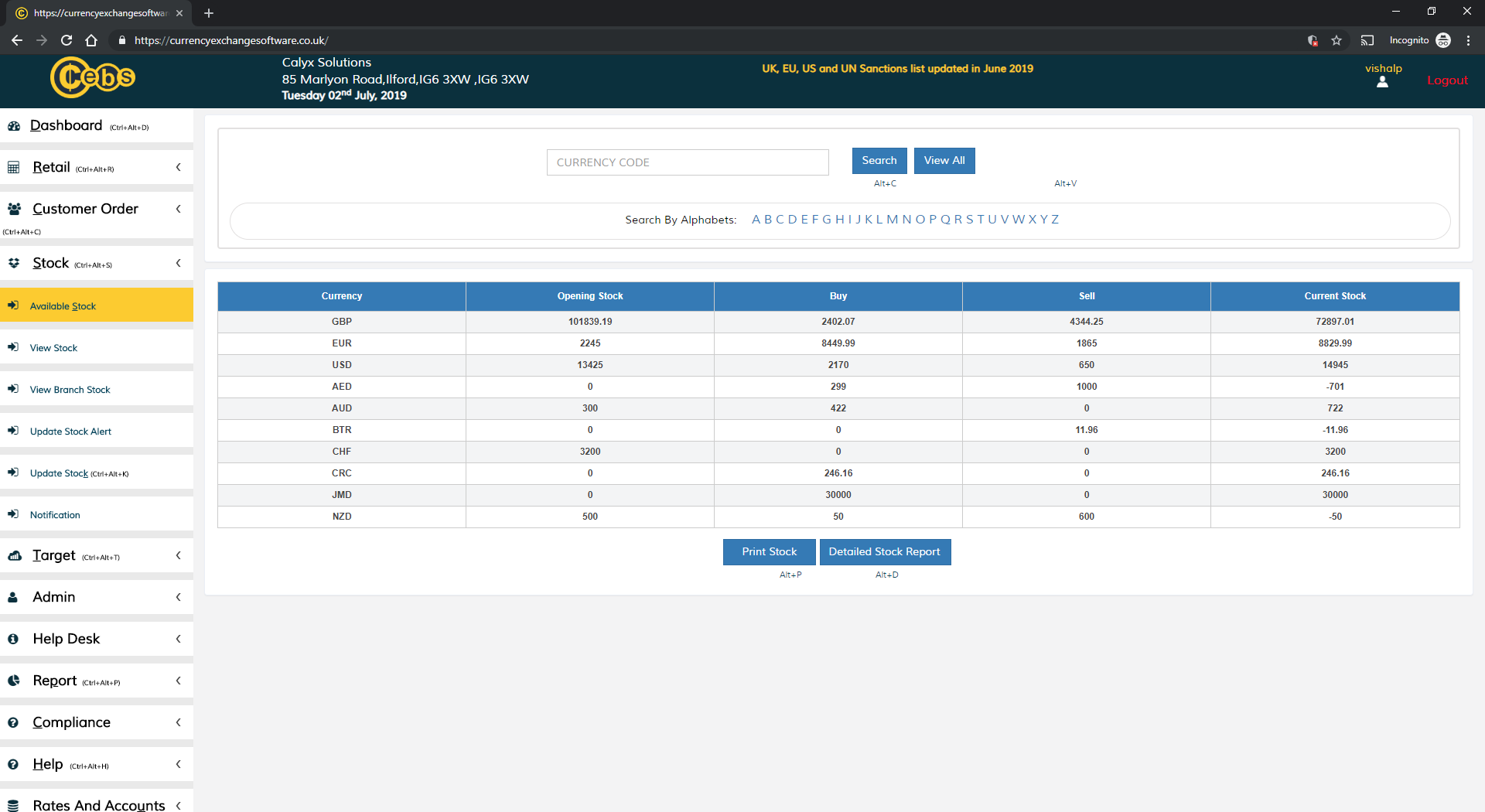Open View Branch Stock menu item
This screenshot has height=812, width=1485.
[70, 390]
